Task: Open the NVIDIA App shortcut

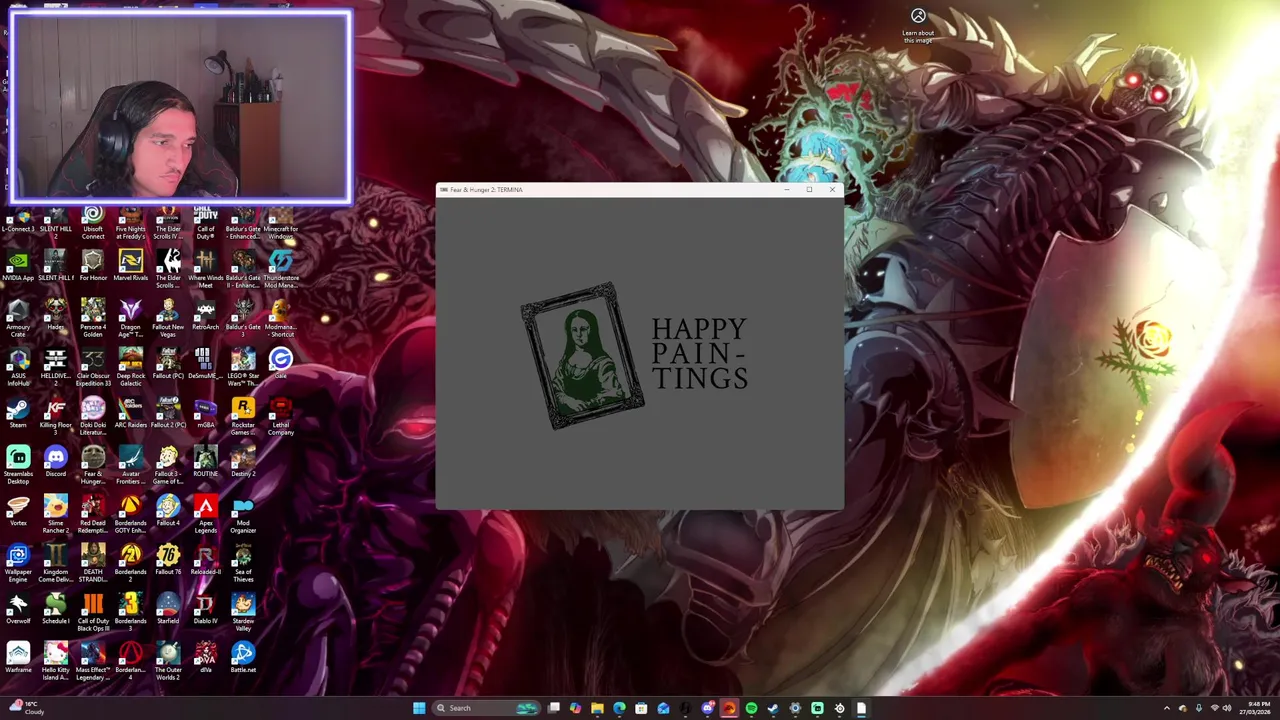Action: coord(18,267)
